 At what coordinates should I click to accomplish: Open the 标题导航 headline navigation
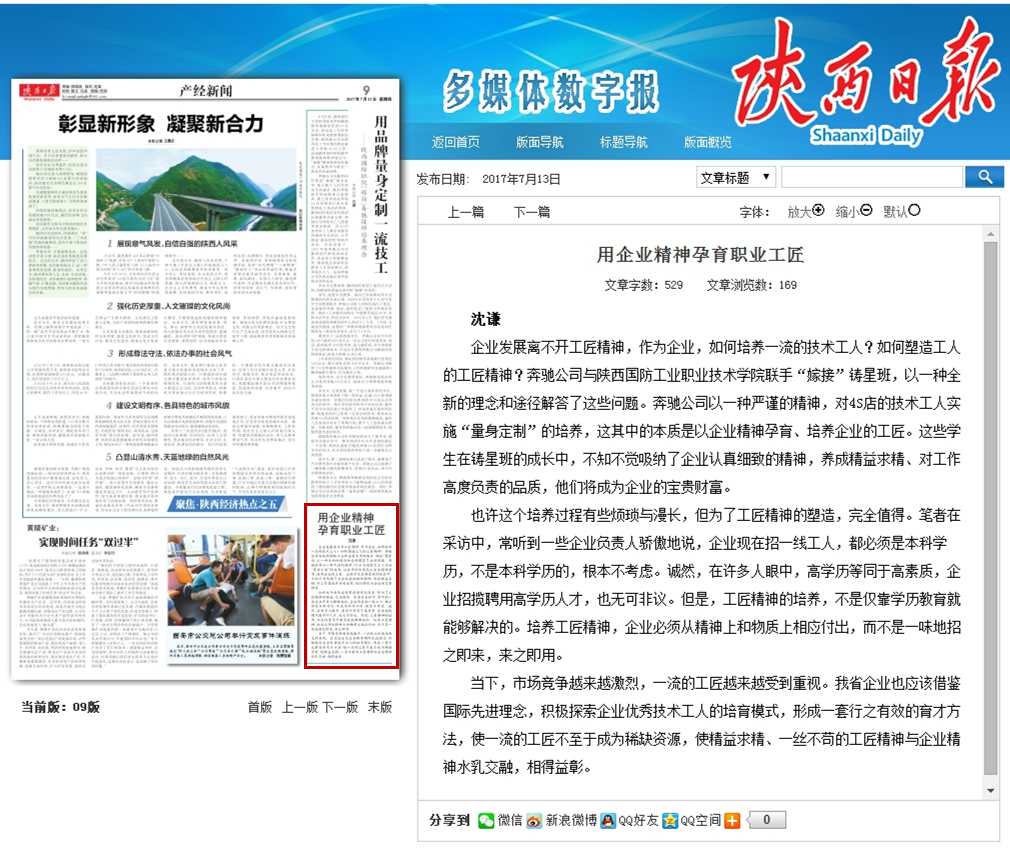[x=623, y=140]
